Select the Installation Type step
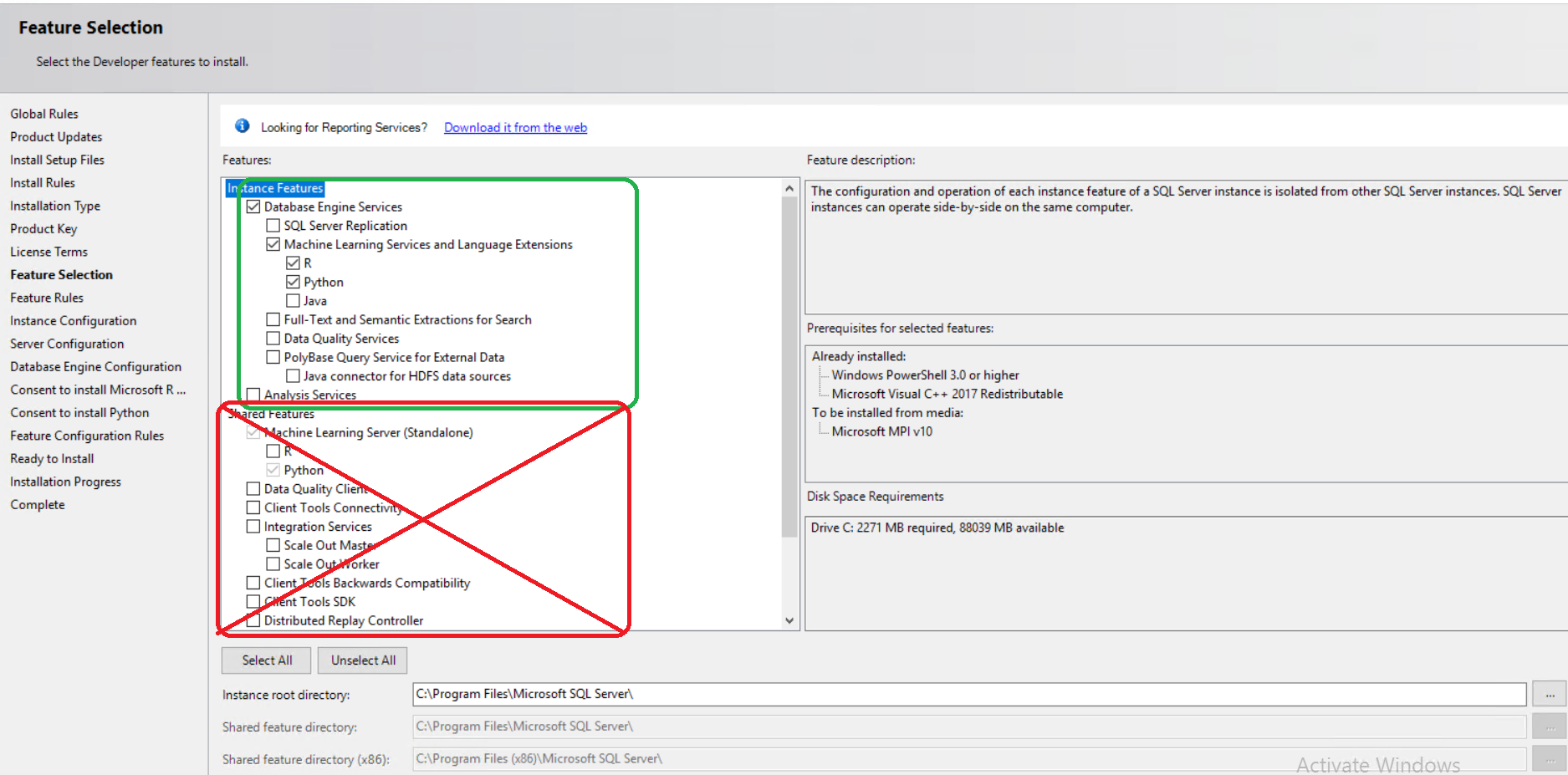Screen dimensions: 1568x775 click(x=55, y=206)
